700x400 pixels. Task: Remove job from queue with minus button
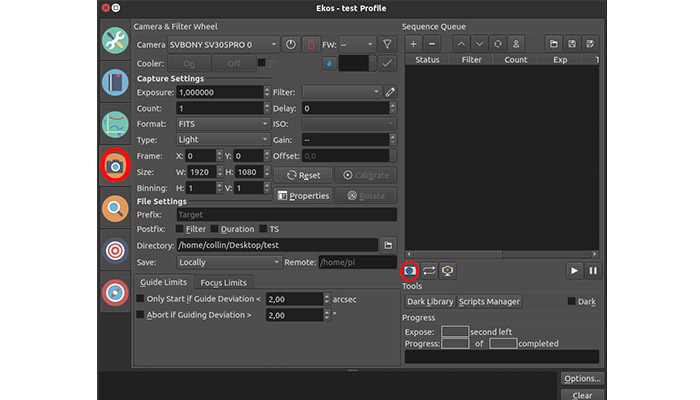[432, 44]
